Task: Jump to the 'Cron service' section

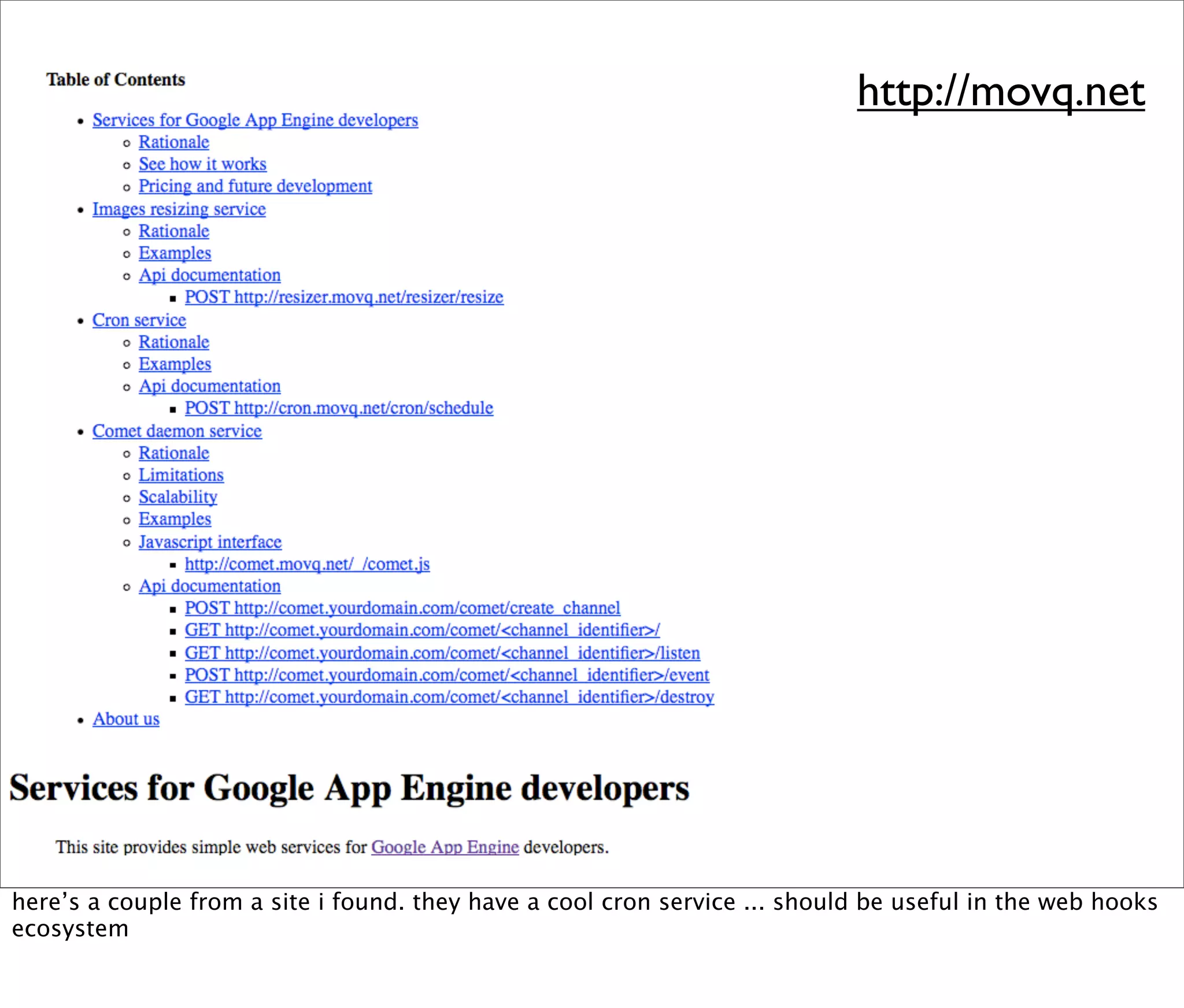Action: coord(139,320)
